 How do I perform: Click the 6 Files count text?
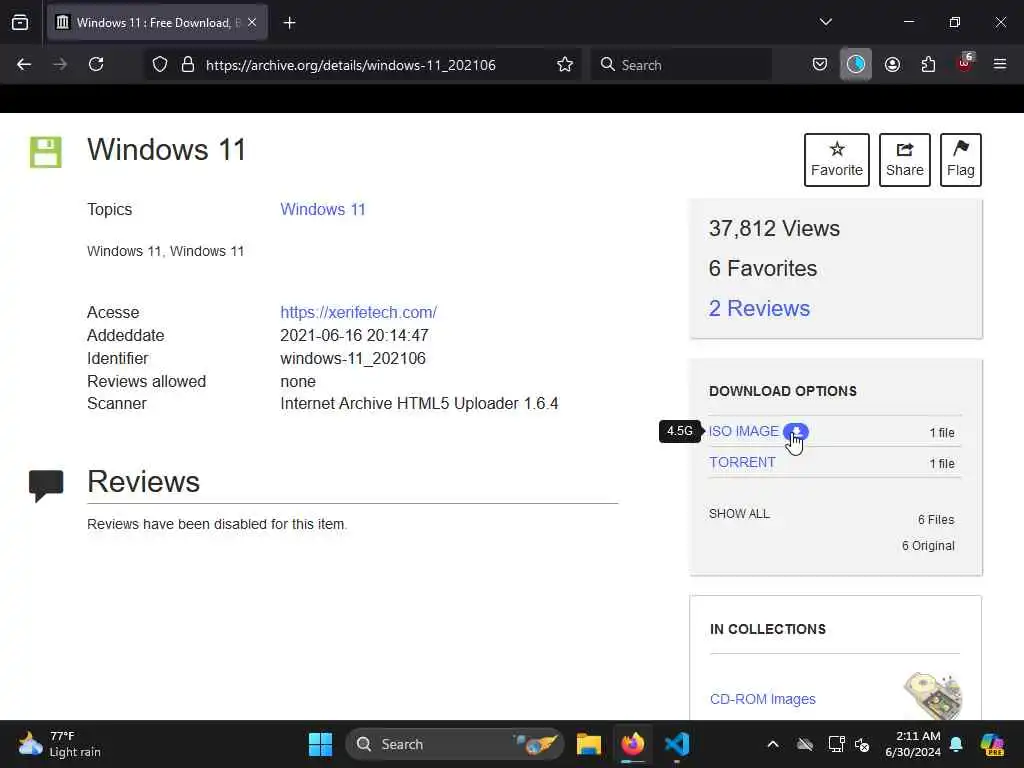pos(936,520)
